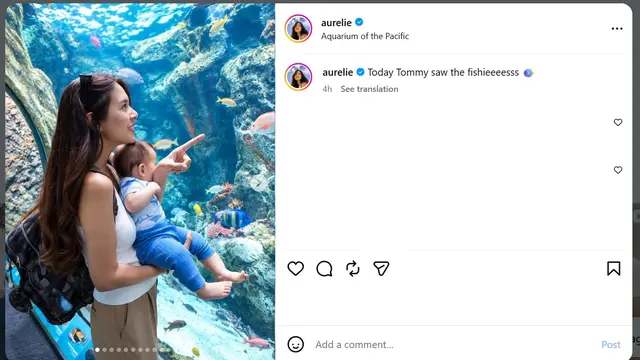Like the comment using the upper small heart
This screenshot has width=640, height=360.
(618, 122)
